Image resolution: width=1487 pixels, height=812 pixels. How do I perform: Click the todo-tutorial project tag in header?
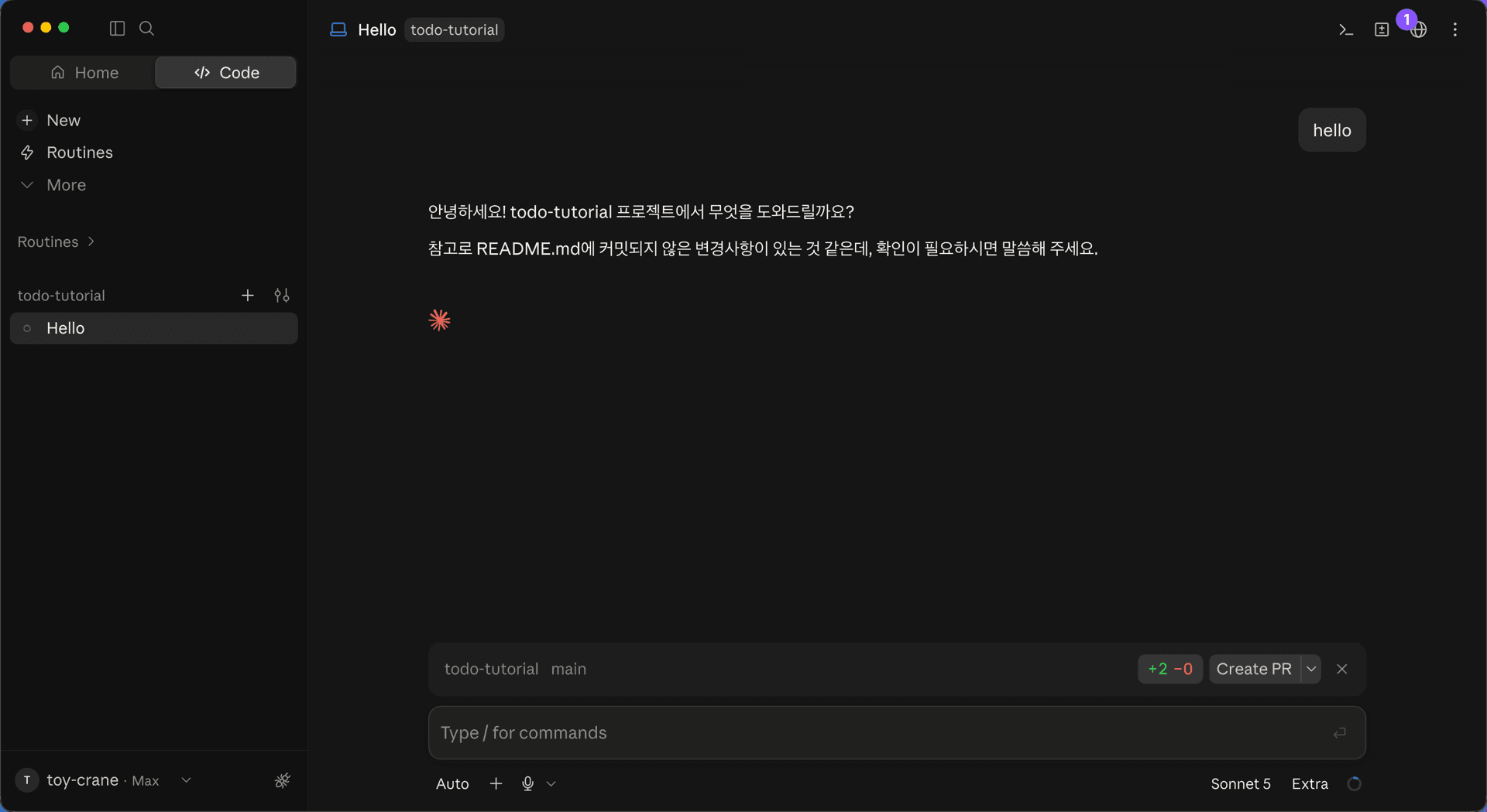(455, 29)
